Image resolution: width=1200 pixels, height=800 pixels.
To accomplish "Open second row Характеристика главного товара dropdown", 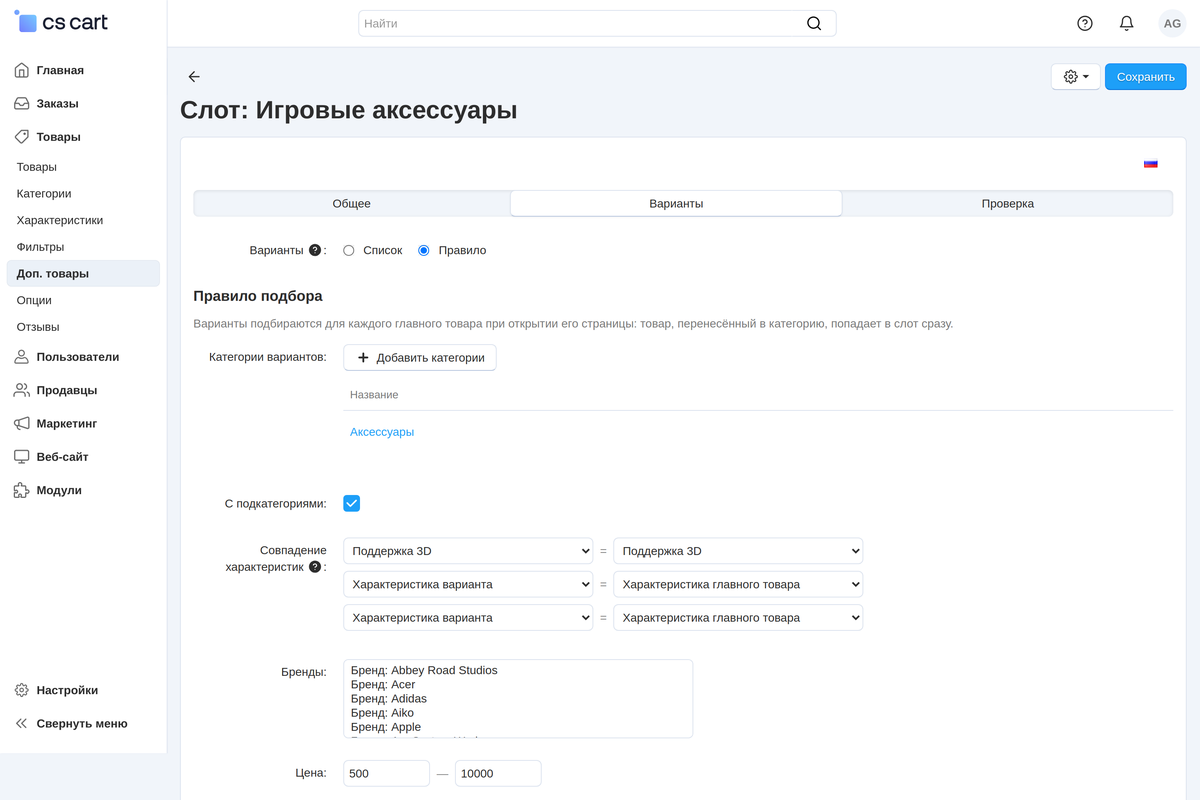I will [x=738, y=584].
